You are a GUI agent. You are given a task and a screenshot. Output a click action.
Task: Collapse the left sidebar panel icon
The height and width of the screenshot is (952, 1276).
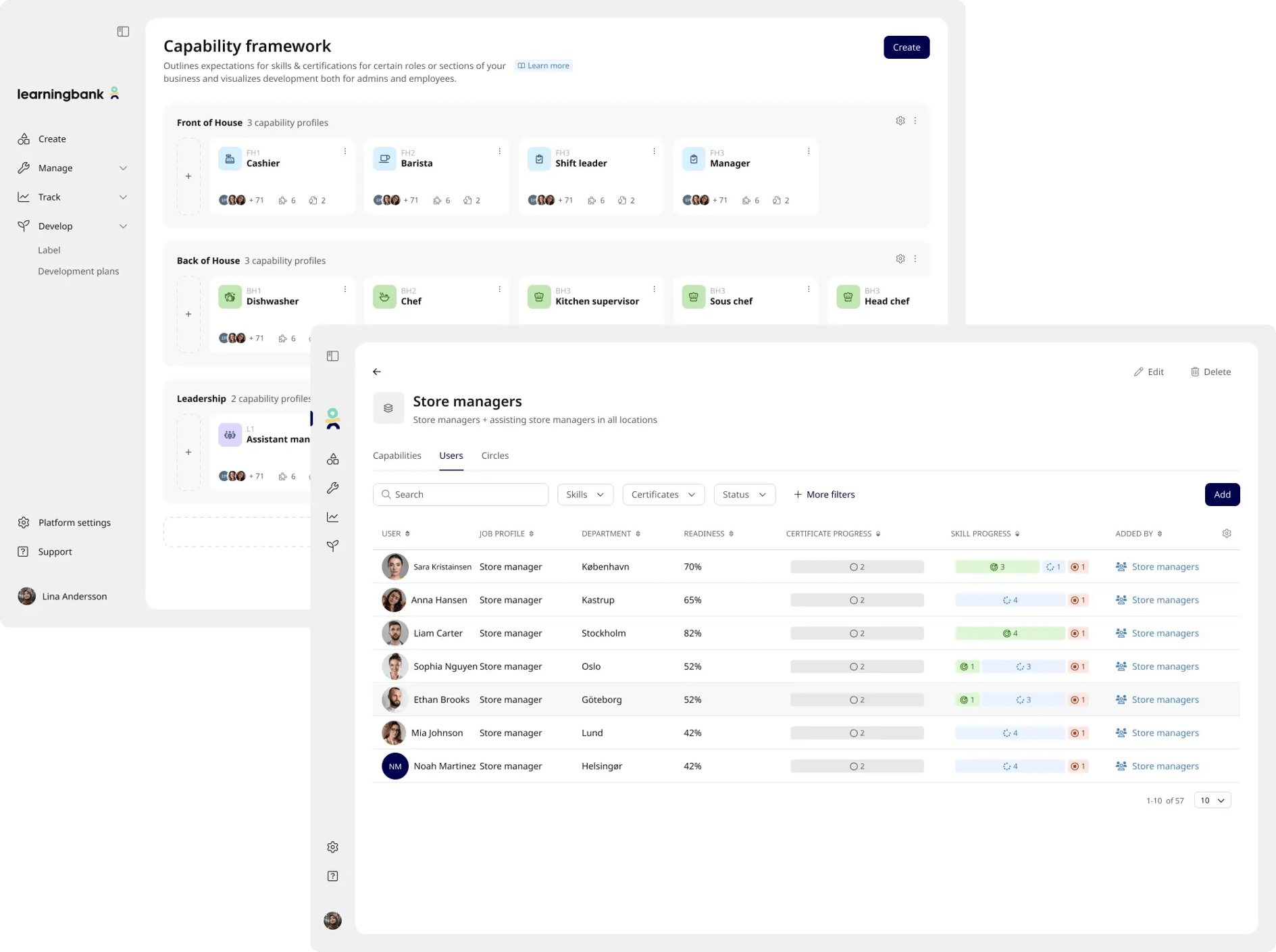(x=123, y=32)
